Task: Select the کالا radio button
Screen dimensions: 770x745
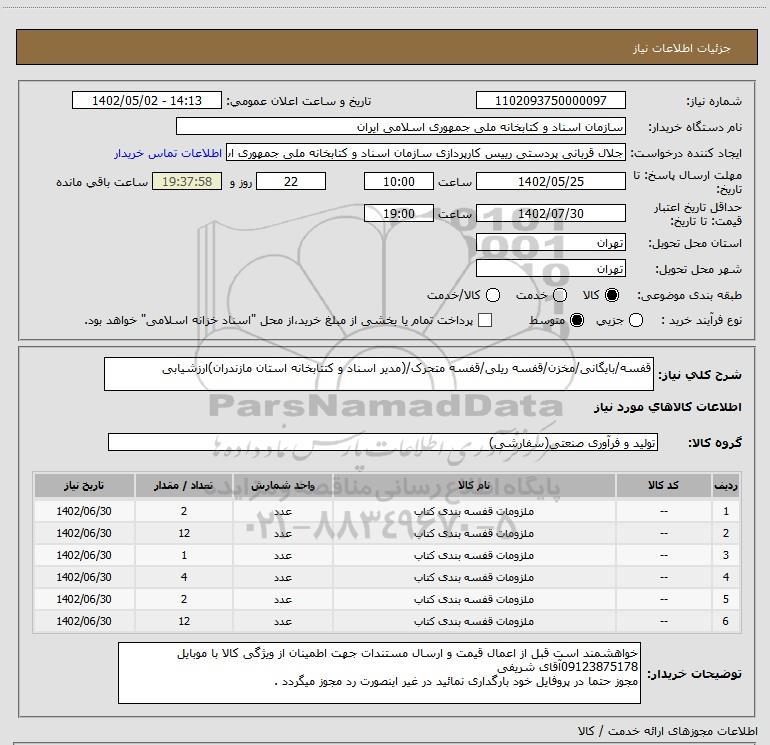Action: pos(612,295)
